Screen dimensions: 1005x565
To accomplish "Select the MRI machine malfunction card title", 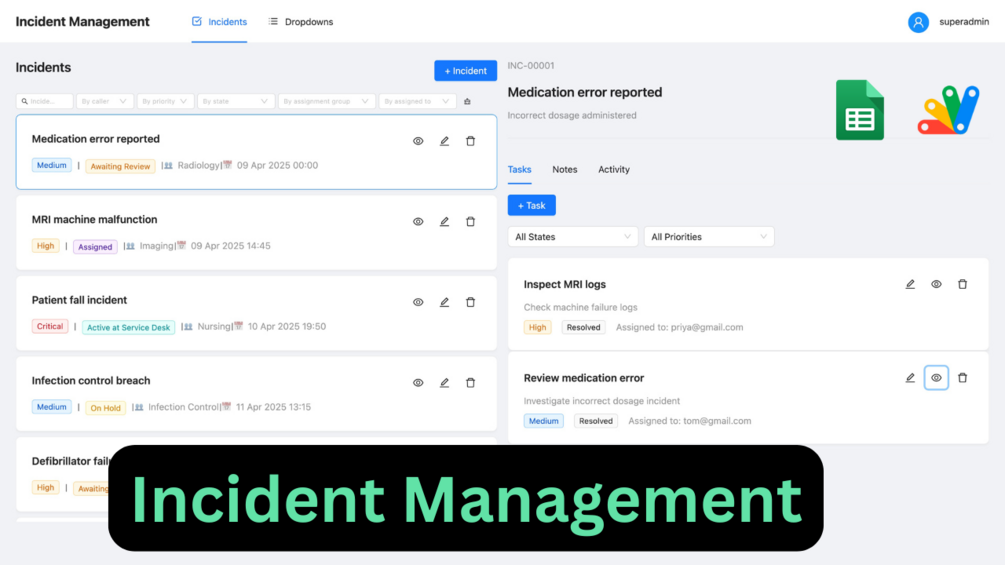I will (94, 220).
